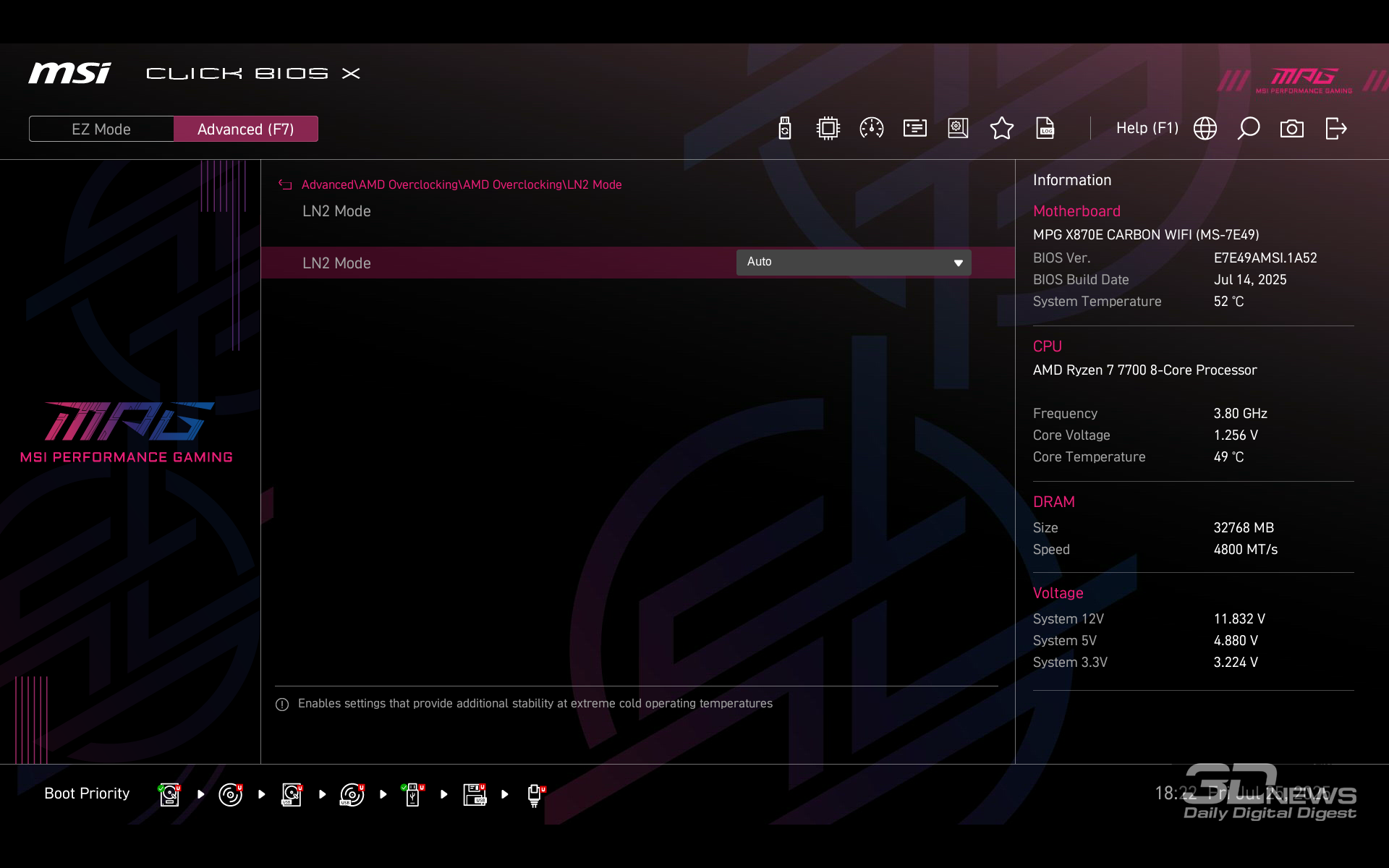Image resolution: width=1389 pixels, height=868 pixels.
Task: Click System 5V value 4.880 V
Action: (x=1236, y=641)
